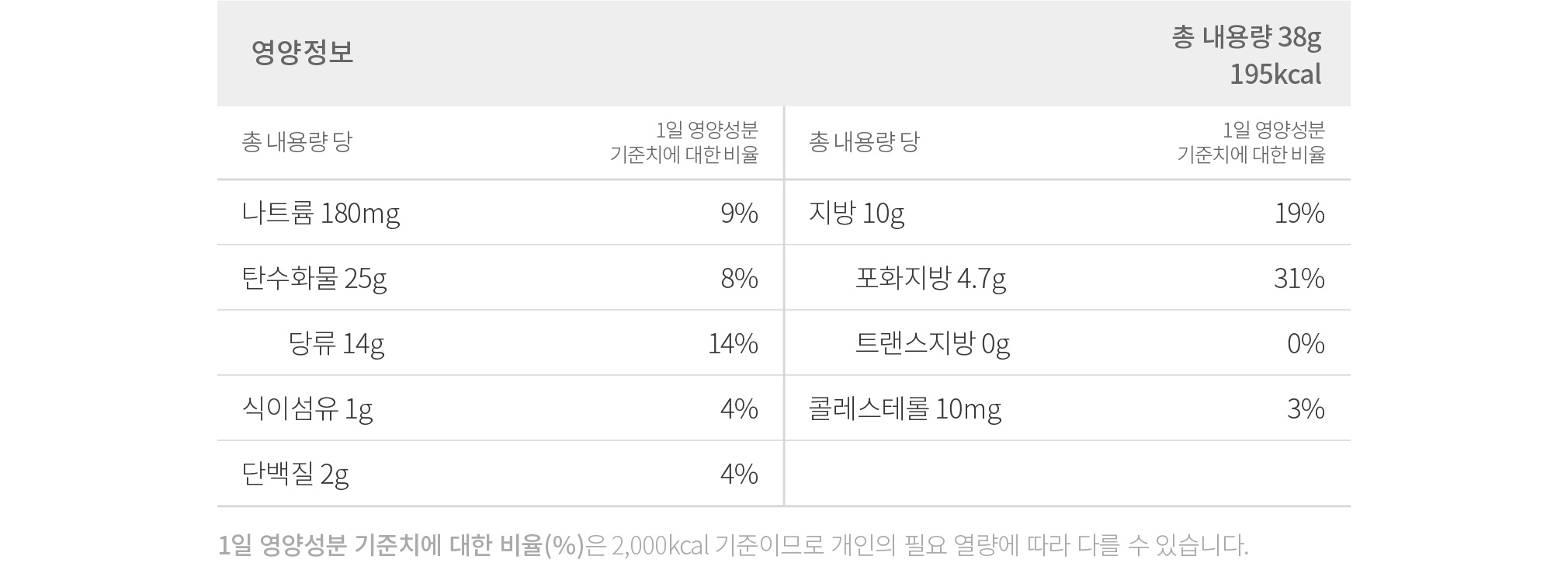The height and width of the screenshot is (563, 1568).
Task: Click the 3% value for 콜레스테롤
Action: click(1306, 409)
